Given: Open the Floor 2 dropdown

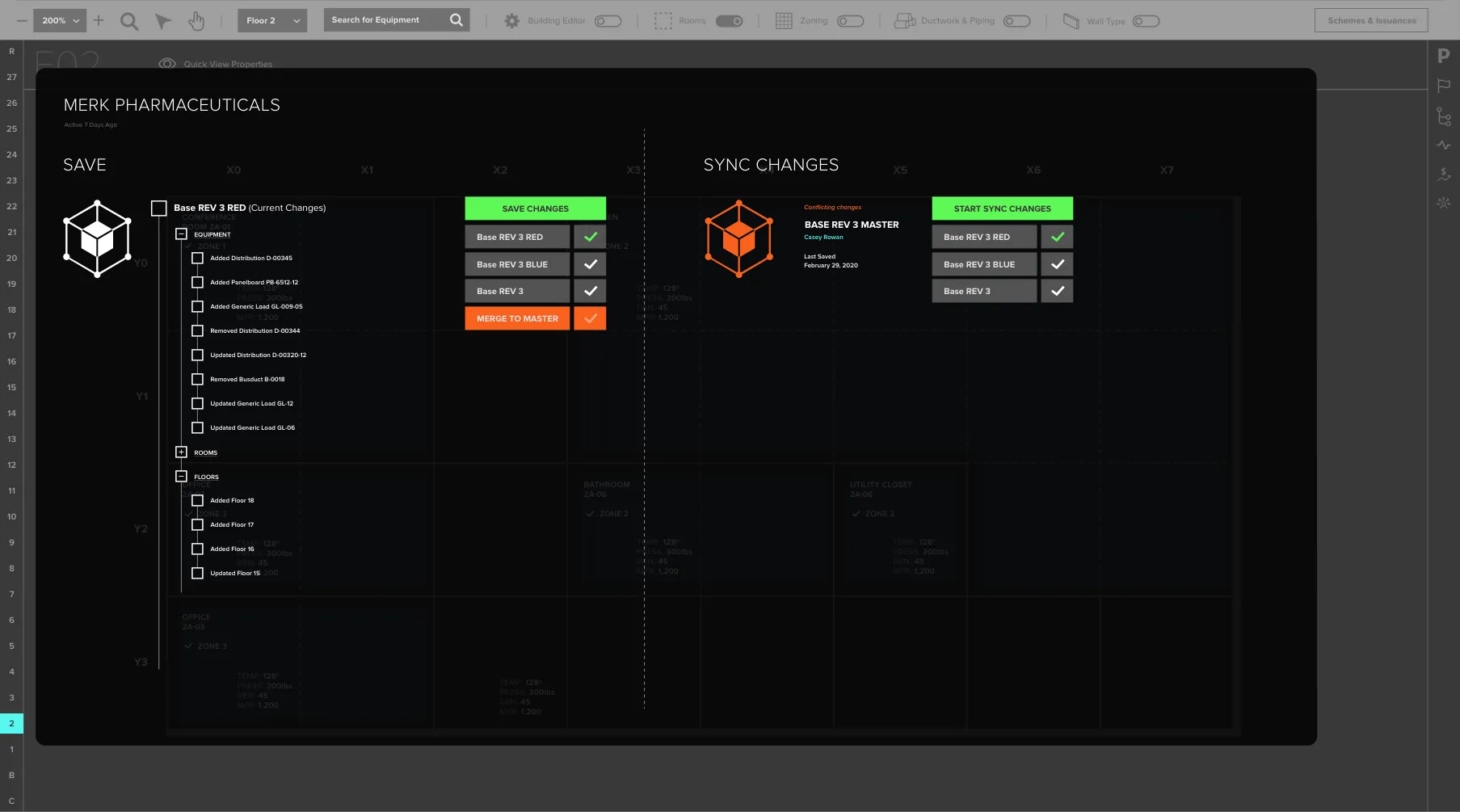Looking at the screenshot, I should click(x=272, y=20).
